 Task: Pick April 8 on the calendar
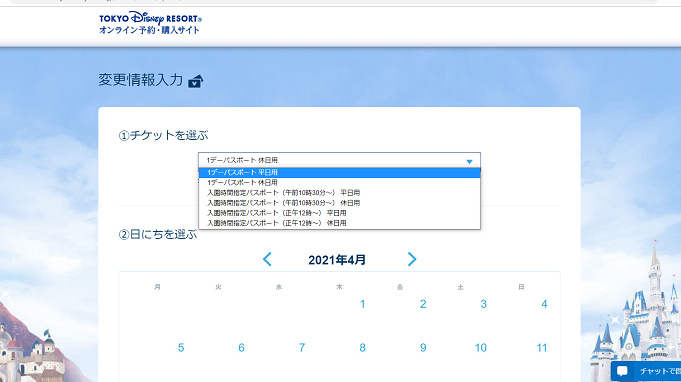[362, 348]
